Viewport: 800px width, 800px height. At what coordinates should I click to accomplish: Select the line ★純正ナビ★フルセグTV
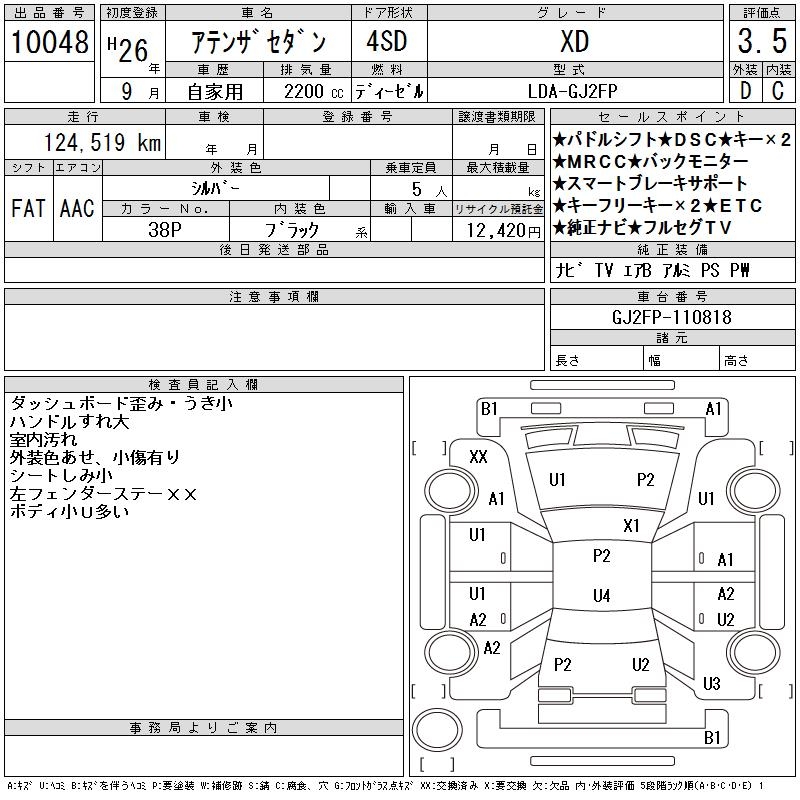point(642,227)
